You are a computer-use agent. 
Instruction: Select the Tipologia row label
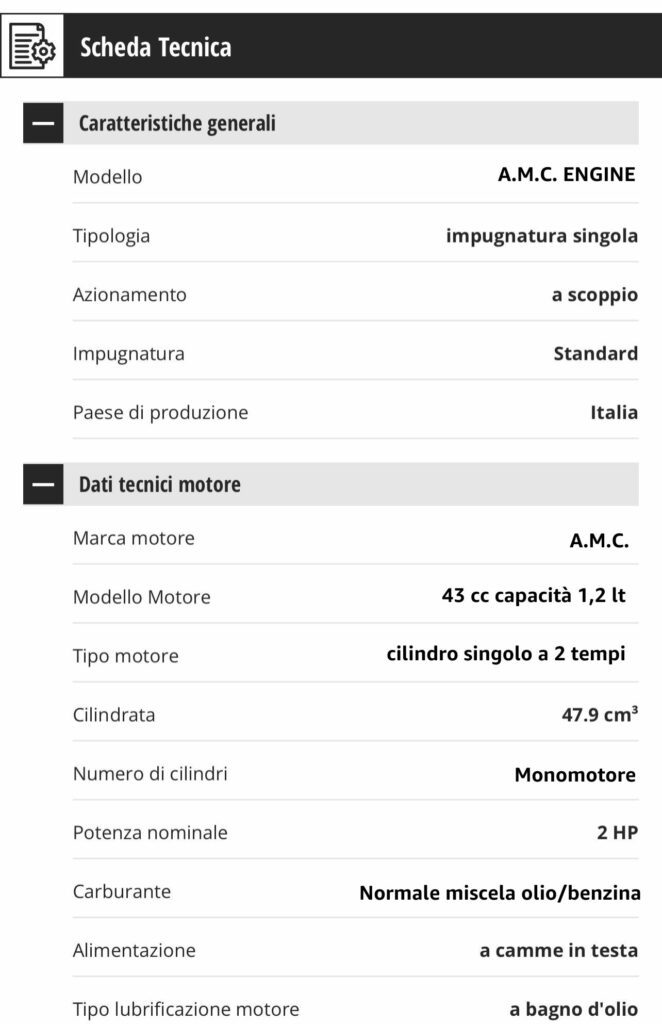click(111, 236)
